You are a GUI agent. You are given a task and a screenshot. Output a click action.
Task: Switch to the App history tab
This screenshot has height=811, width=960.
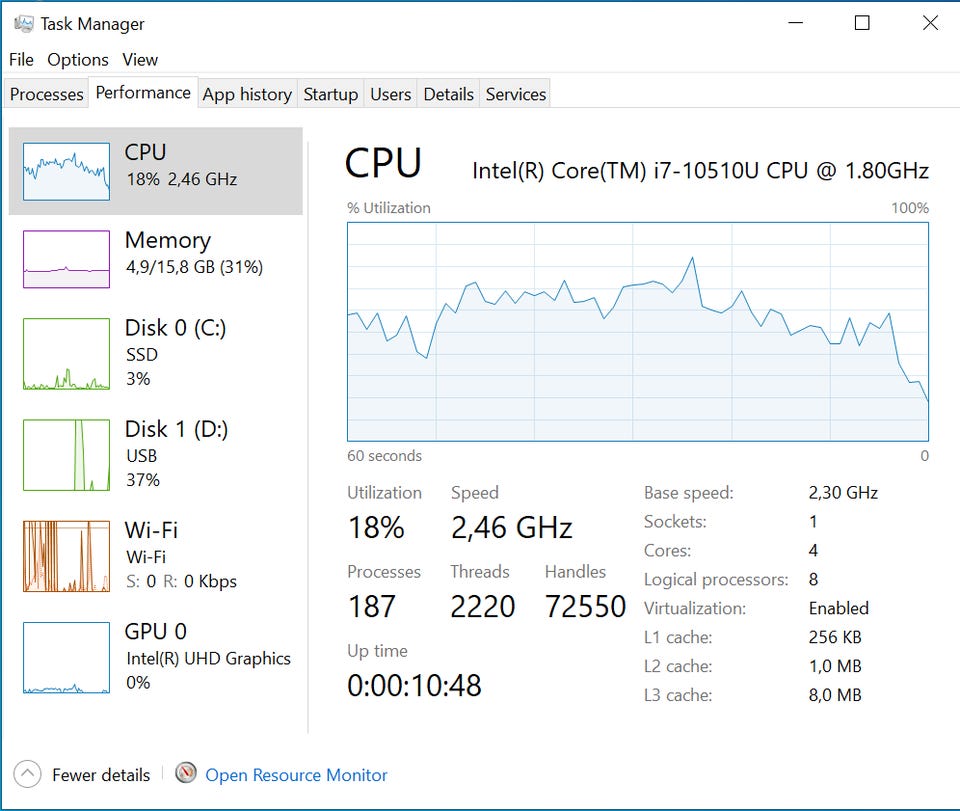247,94
